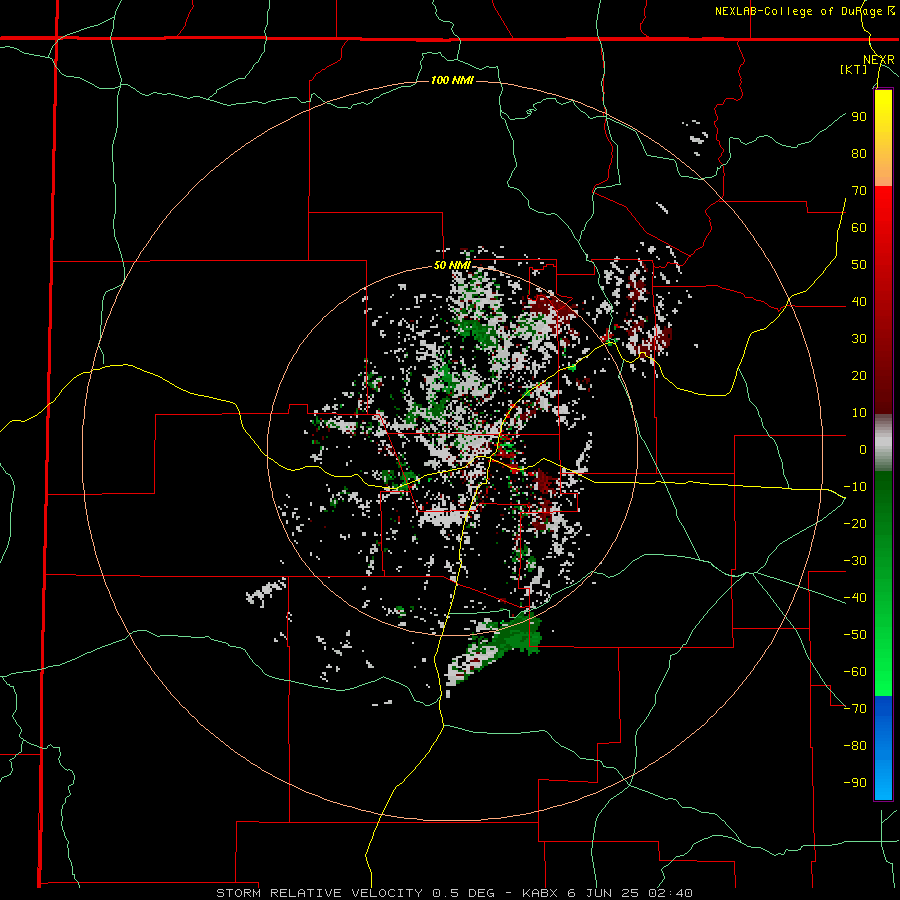The width and height of the screenshot is (900, 900).
Task: Select the -70 scale value
Action: point(855,709)
